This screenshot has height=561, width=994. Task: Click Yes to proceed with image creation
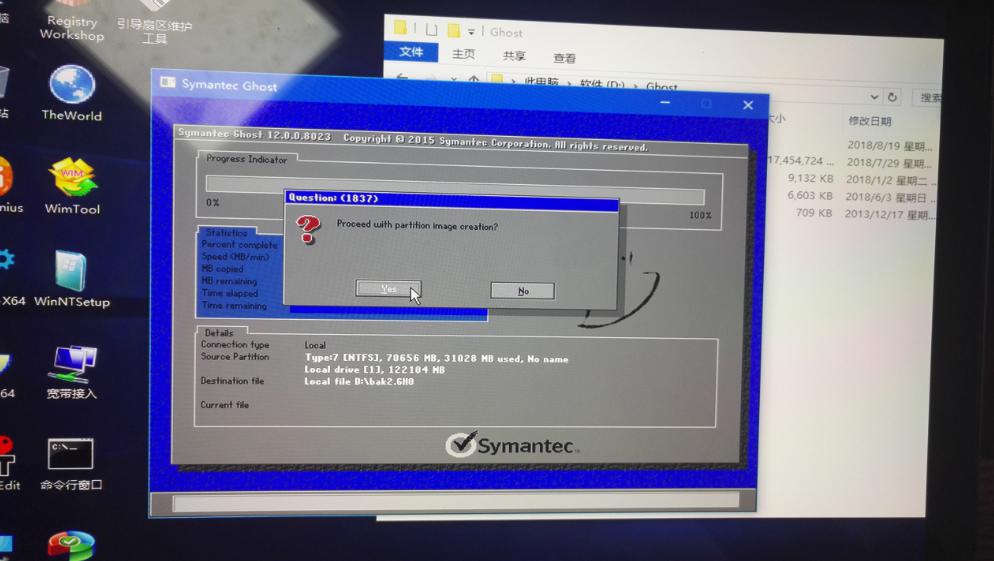coord(388,288)
